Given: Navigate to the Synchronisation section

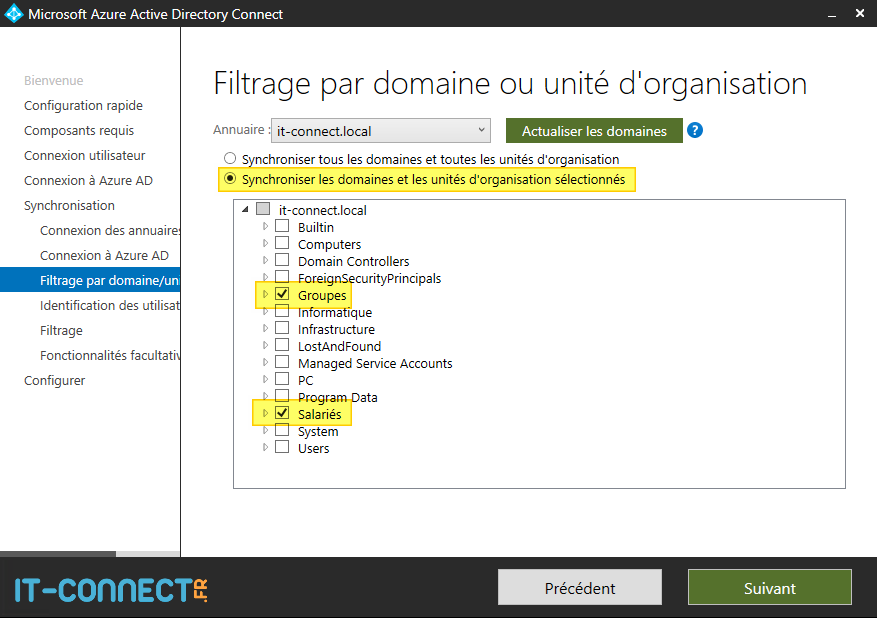Looking at the screenshot, I should click(x=72, y=205).
